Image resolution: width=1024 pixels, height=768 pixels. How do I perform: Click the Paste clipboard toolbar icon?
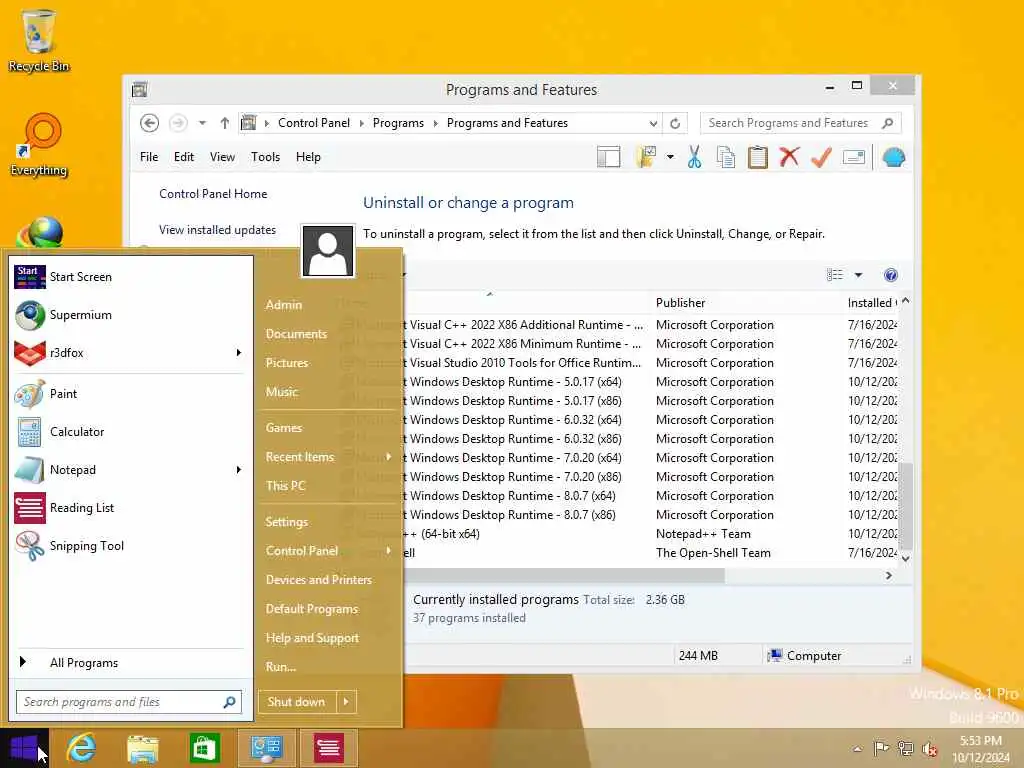click(758, 157)
